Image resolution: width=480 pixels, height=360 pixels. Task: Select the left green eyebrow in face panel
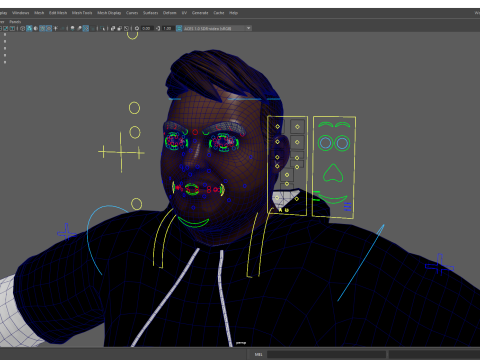tap(326, 125)
